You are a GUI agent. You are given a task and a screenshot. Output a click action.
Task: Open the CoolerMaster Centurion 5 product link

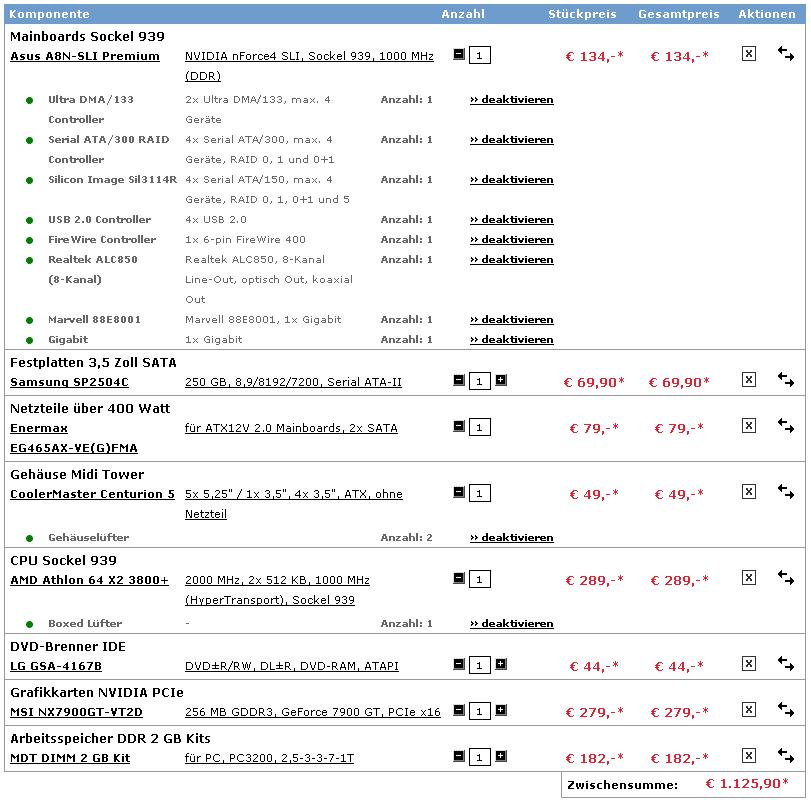click(93, 494)
